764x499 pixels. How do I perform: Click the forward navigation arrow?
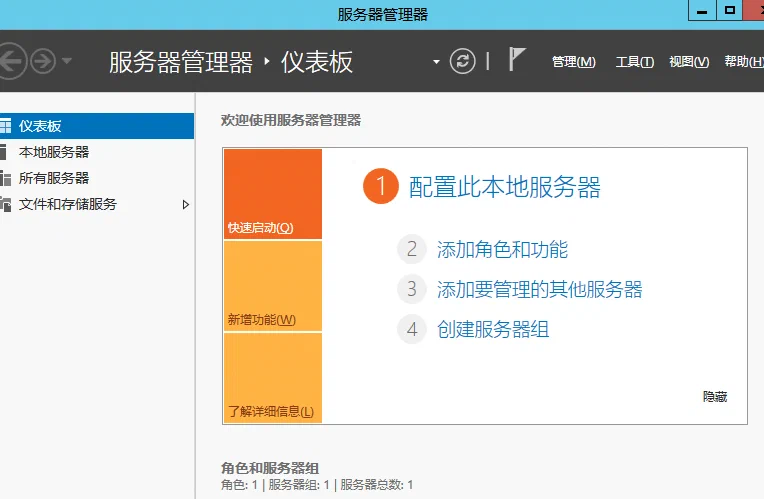coord(43,61)
